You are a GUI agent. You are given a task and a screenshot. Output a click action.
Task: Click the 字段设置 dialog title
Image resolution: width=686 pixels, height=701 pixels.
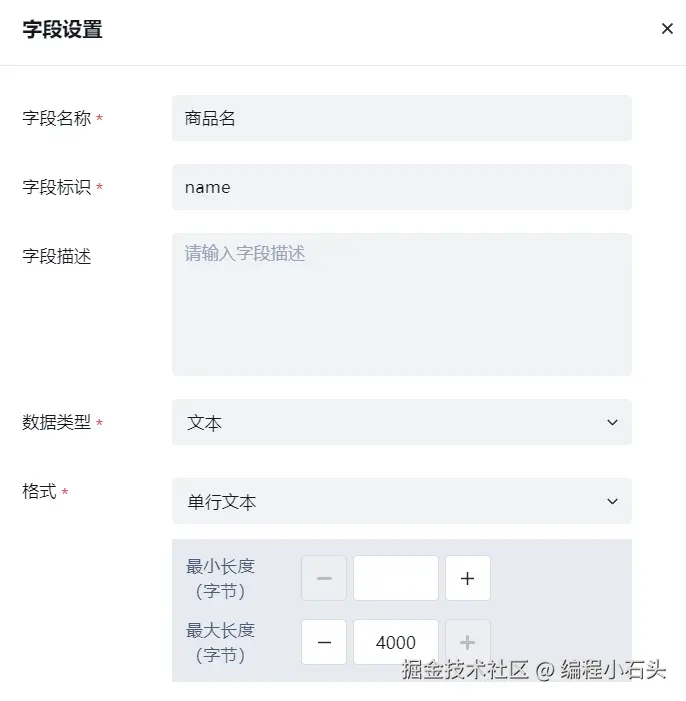coord(62,30)
